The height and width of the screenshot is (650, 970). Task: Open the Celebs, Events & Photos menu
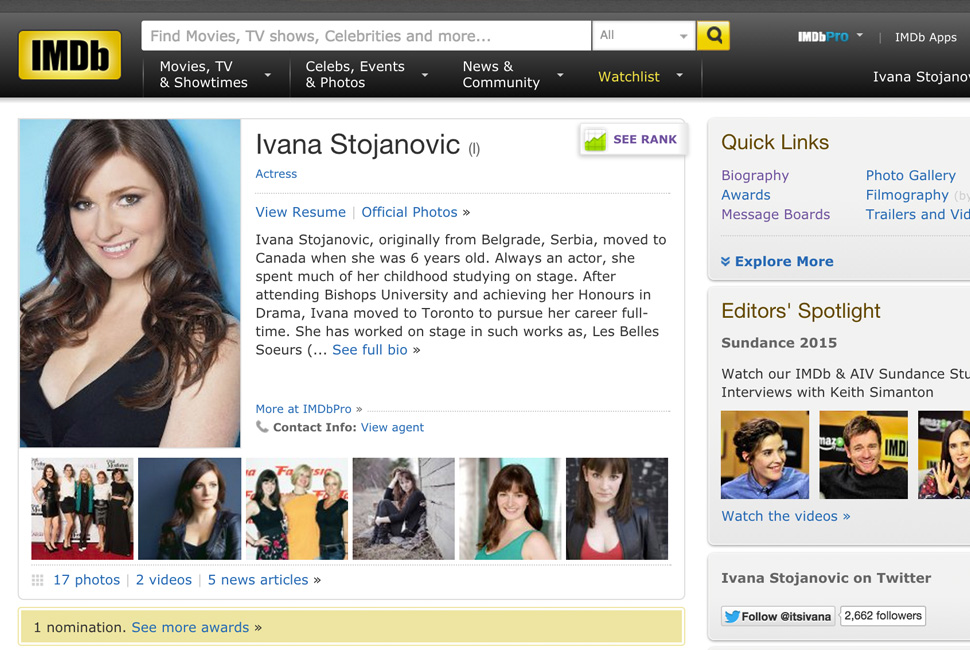pos(355,74)
